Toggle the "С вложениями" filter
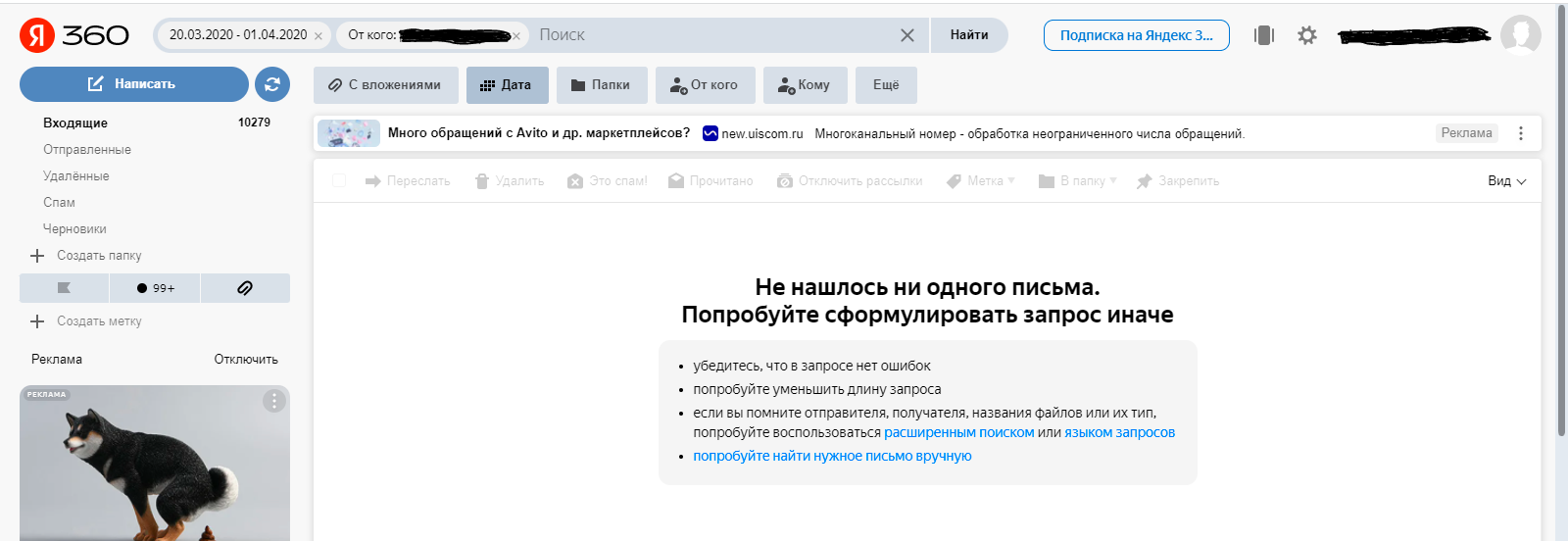This screenshot has height=541, width=1568. tap(385, 85)
